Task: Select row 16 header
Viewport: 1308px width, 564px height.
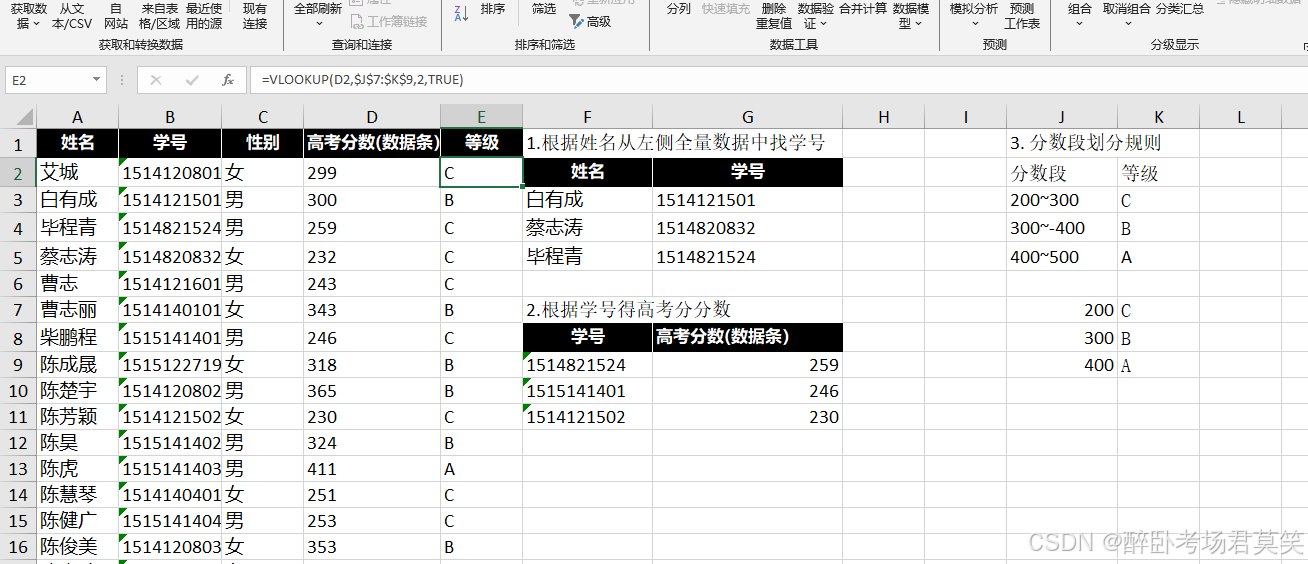Action: [x=18, y=547]
